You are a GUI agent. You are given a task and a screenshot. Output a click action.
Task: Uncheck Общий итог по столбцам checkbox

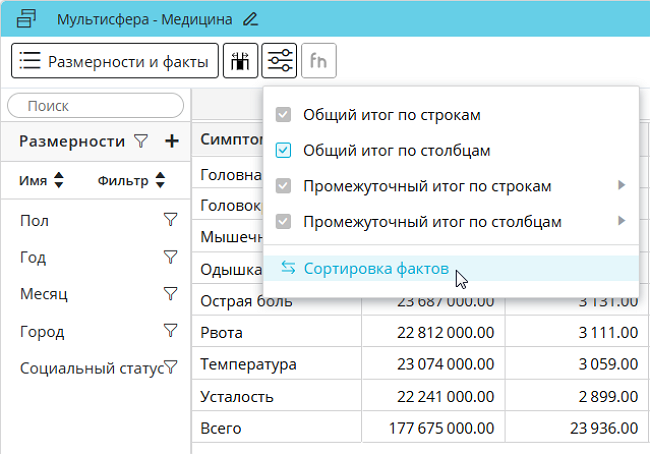[x=283, y=151]
